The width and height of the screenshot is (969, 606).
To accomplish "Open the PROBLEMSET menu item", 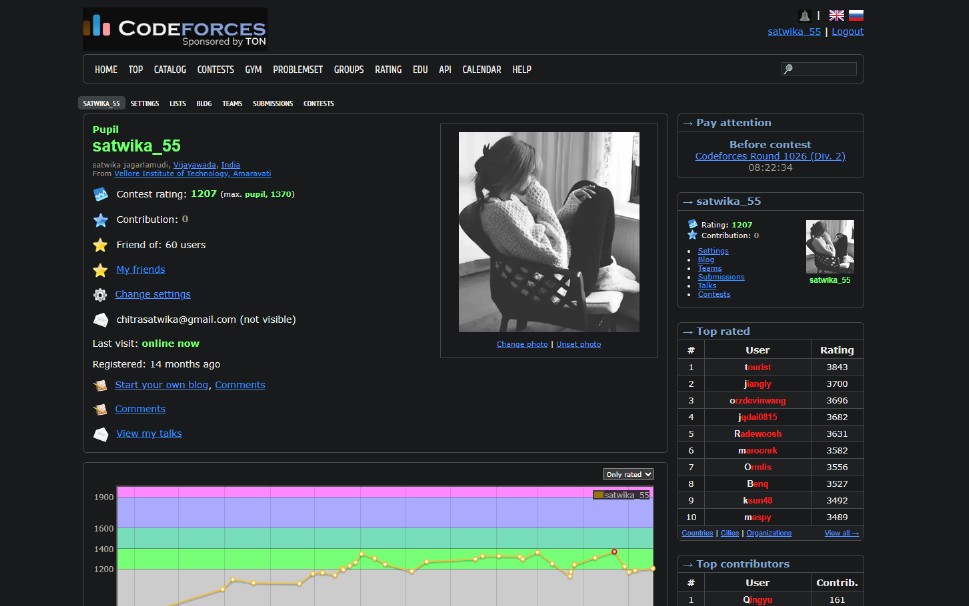I will [298, 70].
